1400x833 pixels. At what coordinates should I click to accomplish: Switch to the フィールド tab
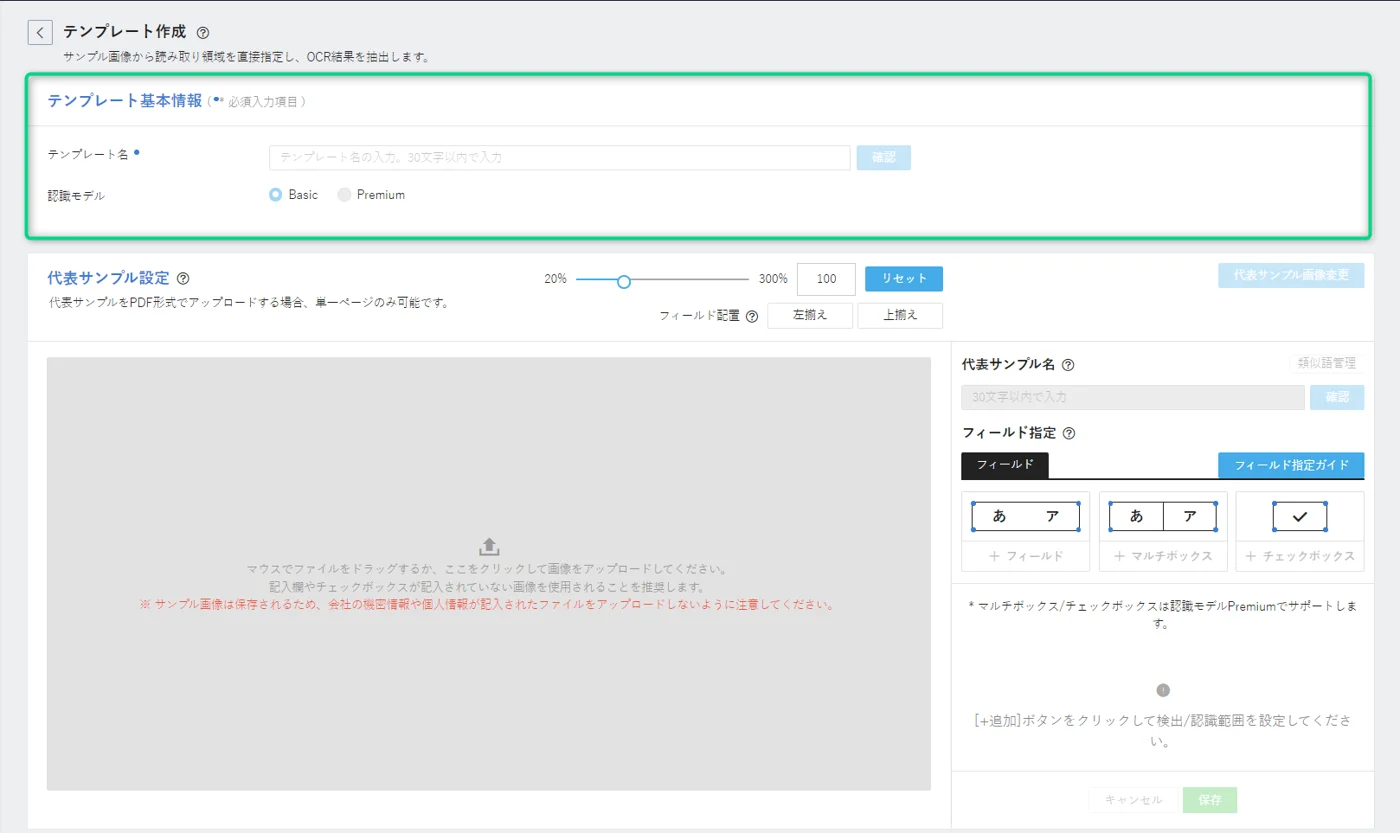pyautogui.click(x=1004, y=465)
